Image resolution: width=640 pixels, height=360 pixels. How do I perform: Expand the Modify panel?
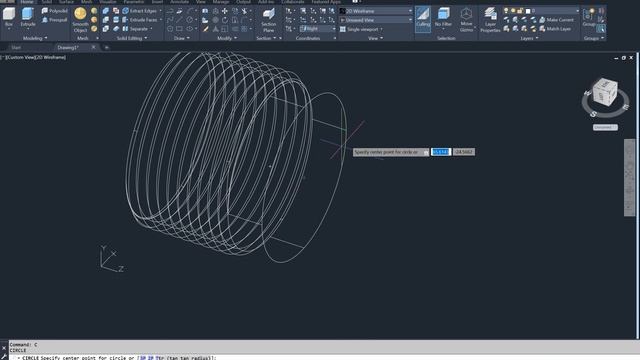(x=227, y=38)
